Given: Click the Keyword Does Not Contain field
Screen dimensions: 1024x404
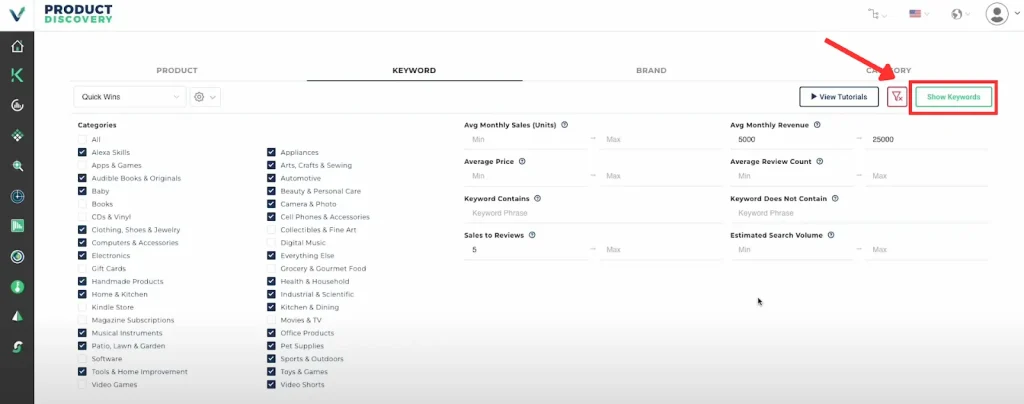Looking at the screenshot, I should [859, 213].
